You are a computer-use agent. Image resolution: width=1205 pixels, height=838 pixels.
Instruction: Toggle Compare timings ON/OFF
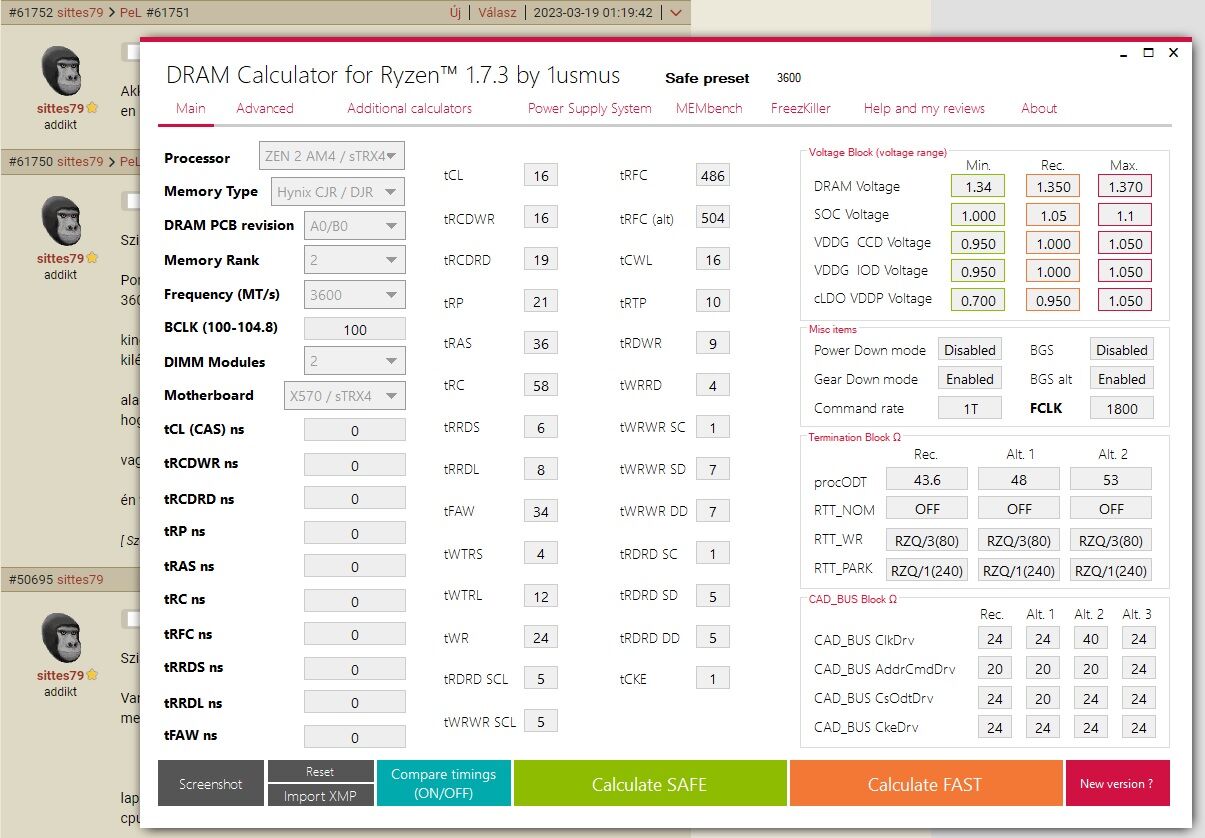[x=443, y=784]
